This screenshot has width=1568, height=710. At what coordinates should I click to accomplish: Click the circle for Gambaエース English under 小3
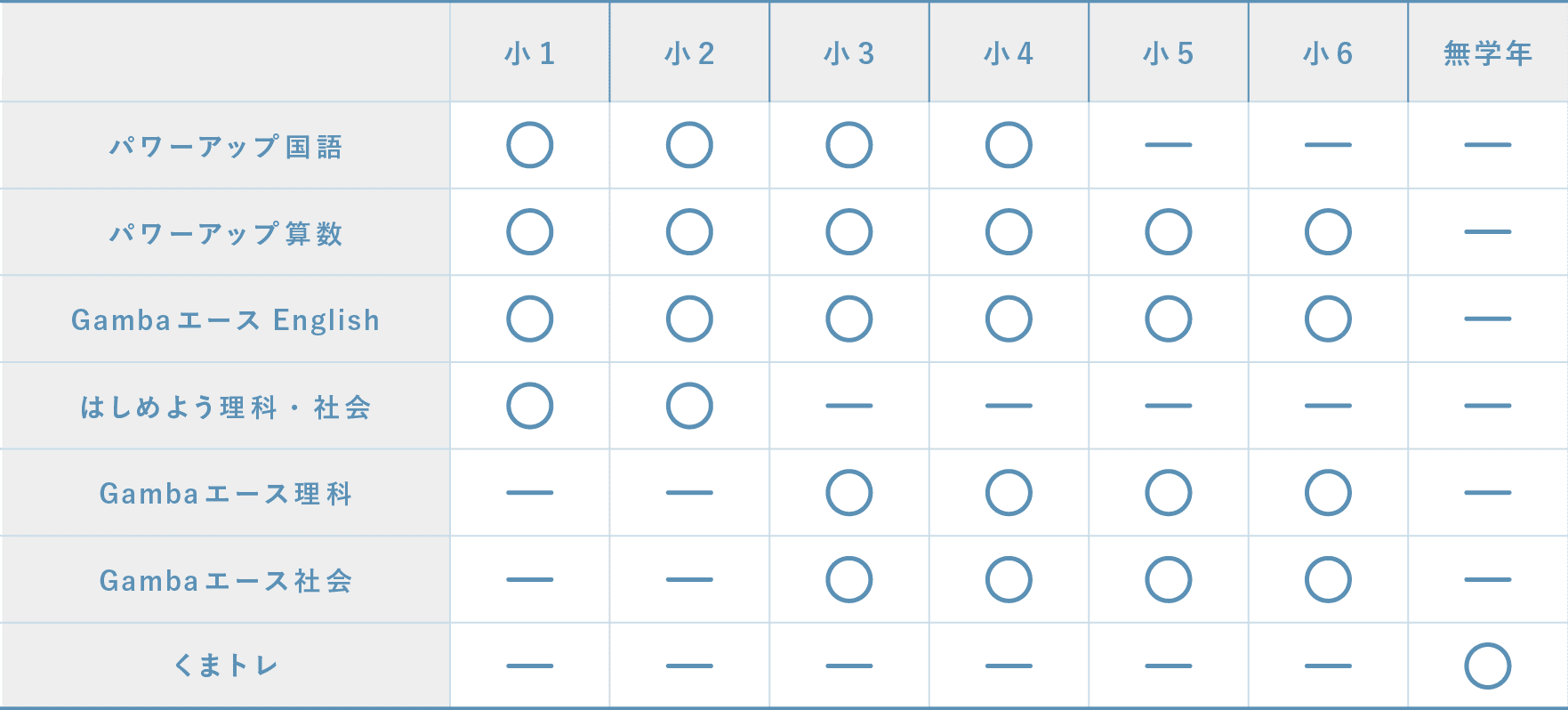coord(849,319)
